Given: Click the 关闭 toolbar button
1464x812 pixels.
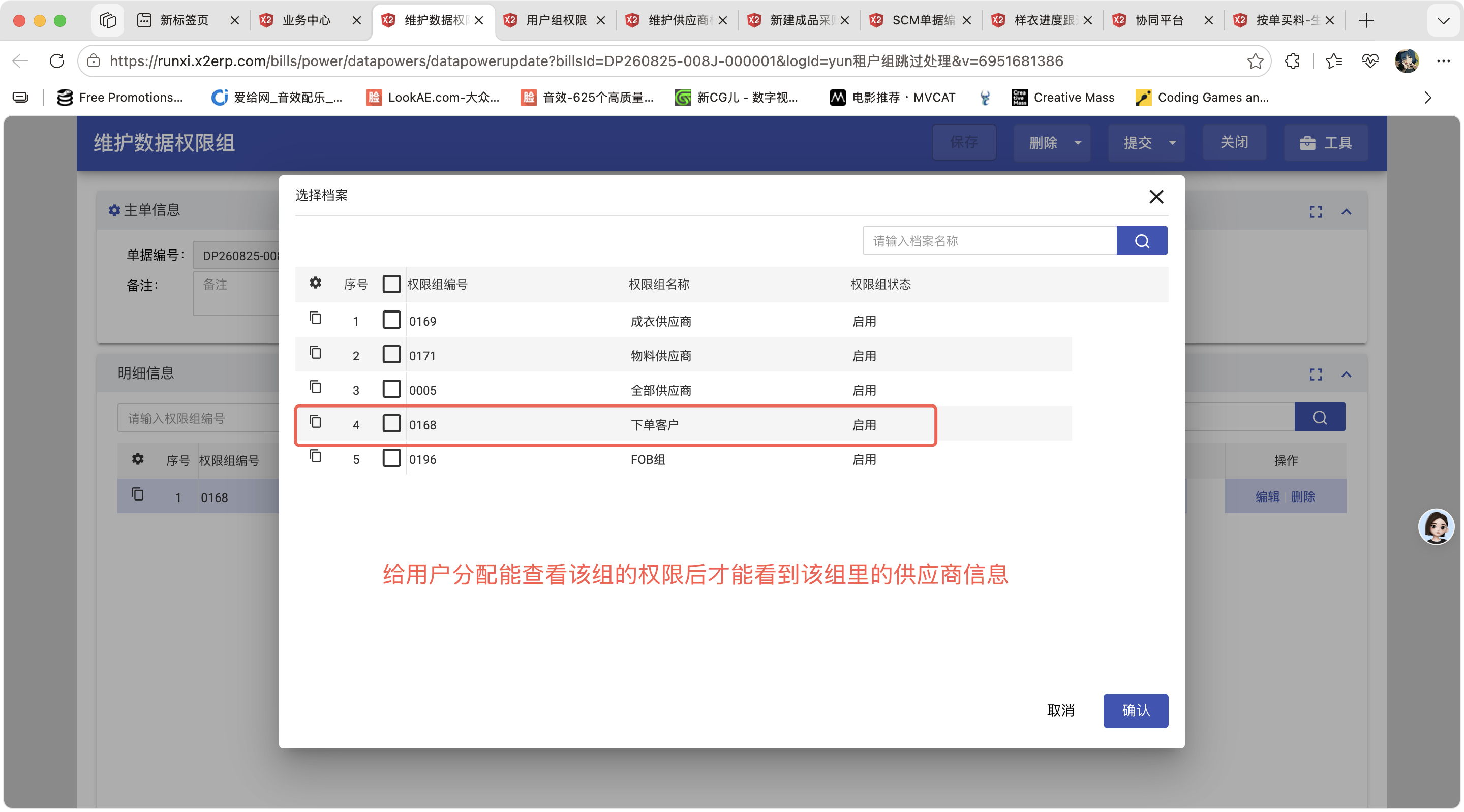Looking at the screenshot, I should coord(1234,142).
